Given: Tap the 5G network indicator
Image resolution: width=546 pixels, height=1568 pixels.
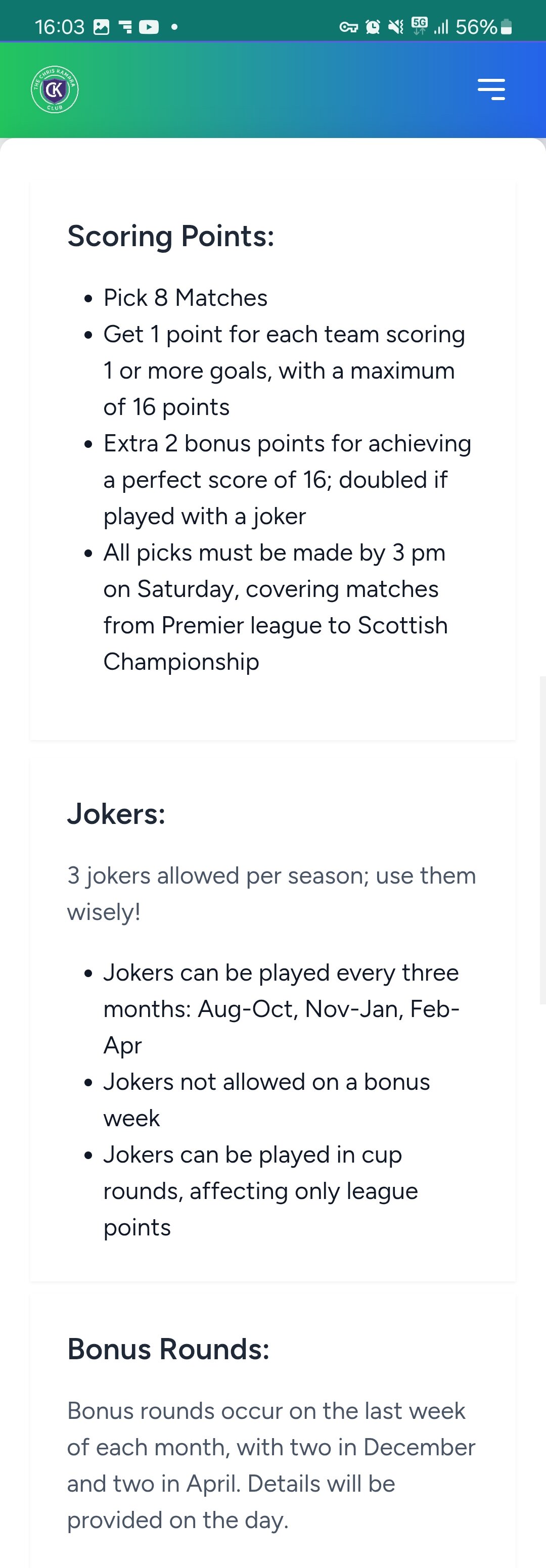Looking at the screenshot, I should point(420,26).
